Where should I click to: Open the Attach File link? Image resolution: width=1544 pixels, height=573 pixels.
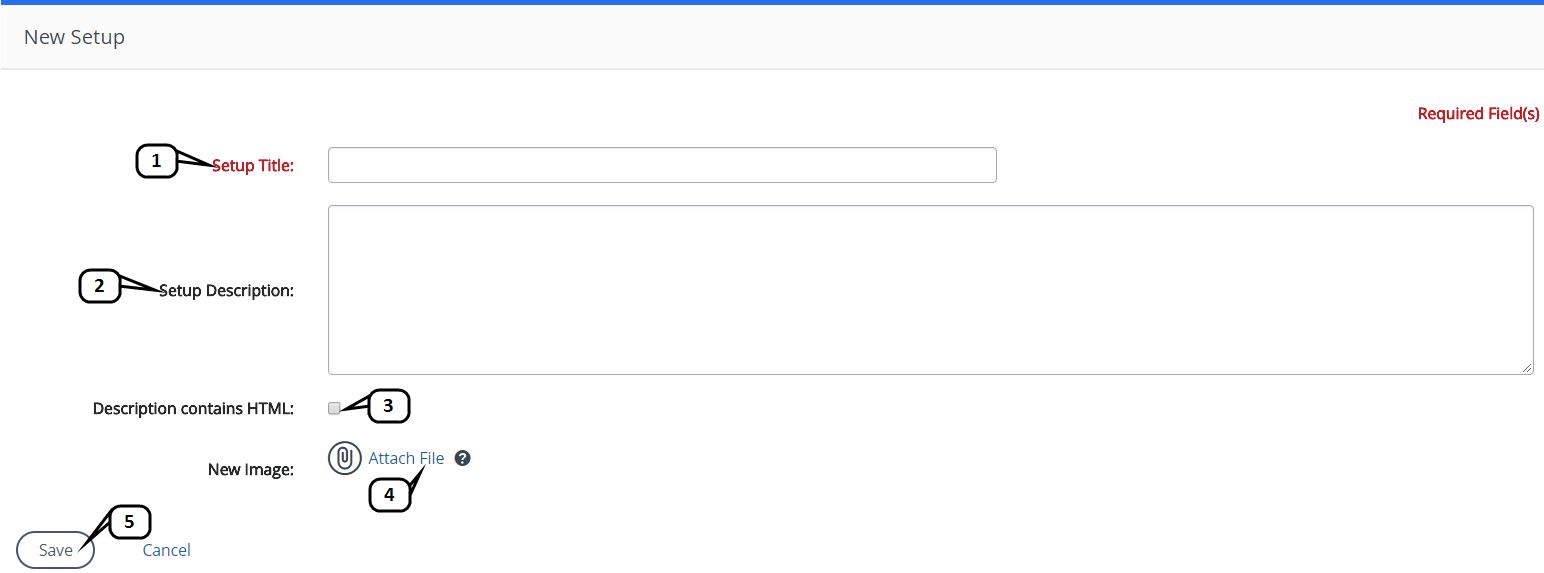click(406, 458)
